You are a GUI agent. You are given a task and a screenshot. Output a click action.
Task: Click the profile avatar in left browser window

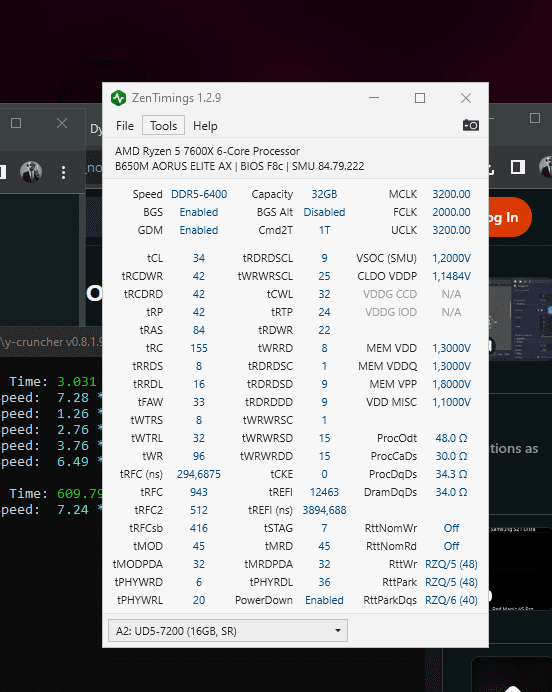click(31, 172)
